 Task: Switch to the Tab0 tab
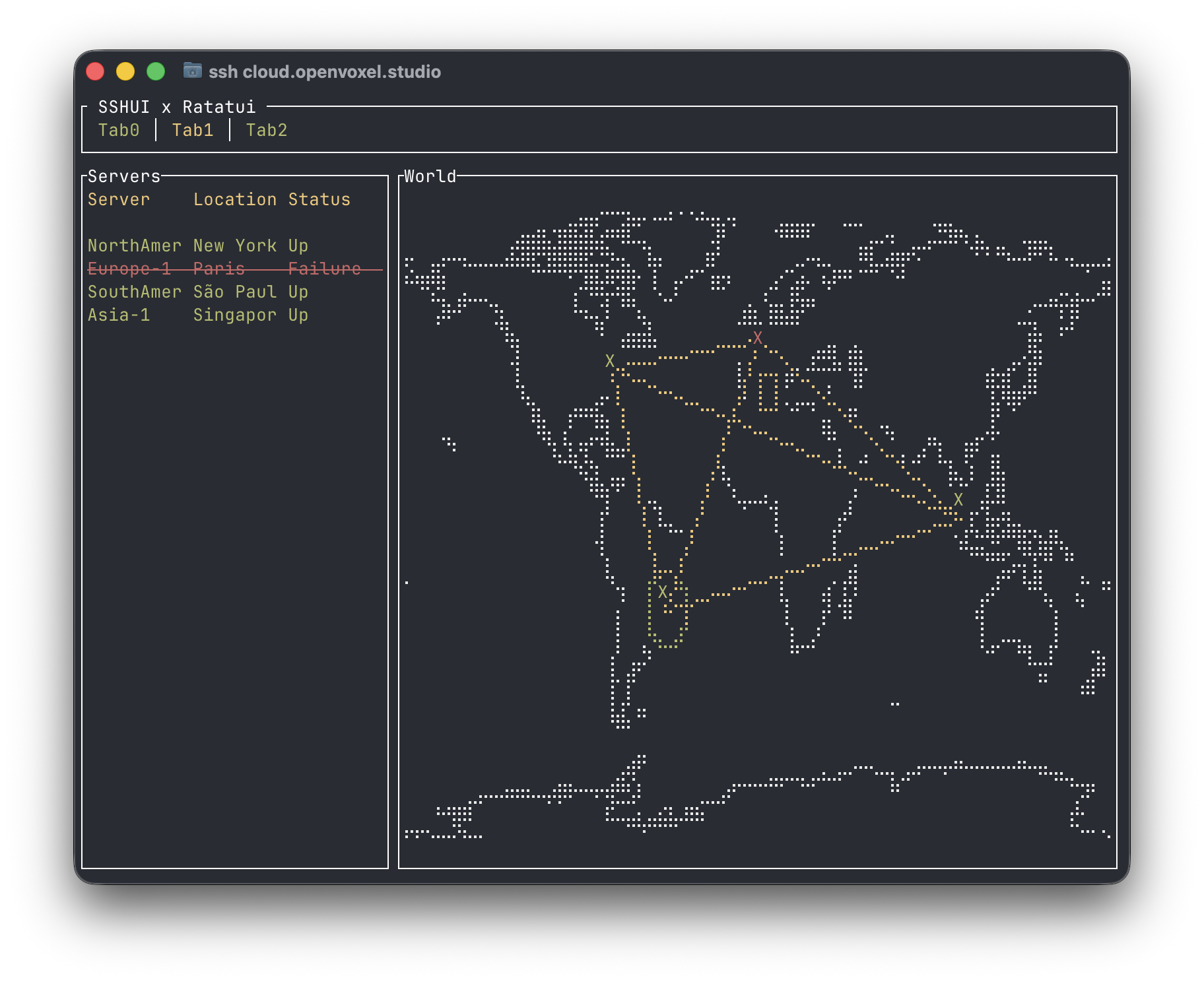(119, 130)
